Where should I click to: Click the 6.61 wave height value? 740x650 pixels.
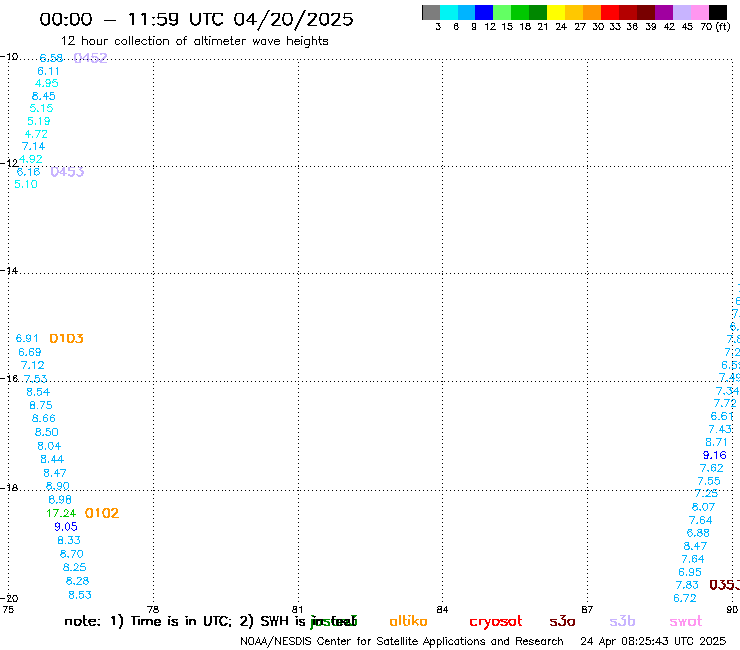tap(722, 416)
